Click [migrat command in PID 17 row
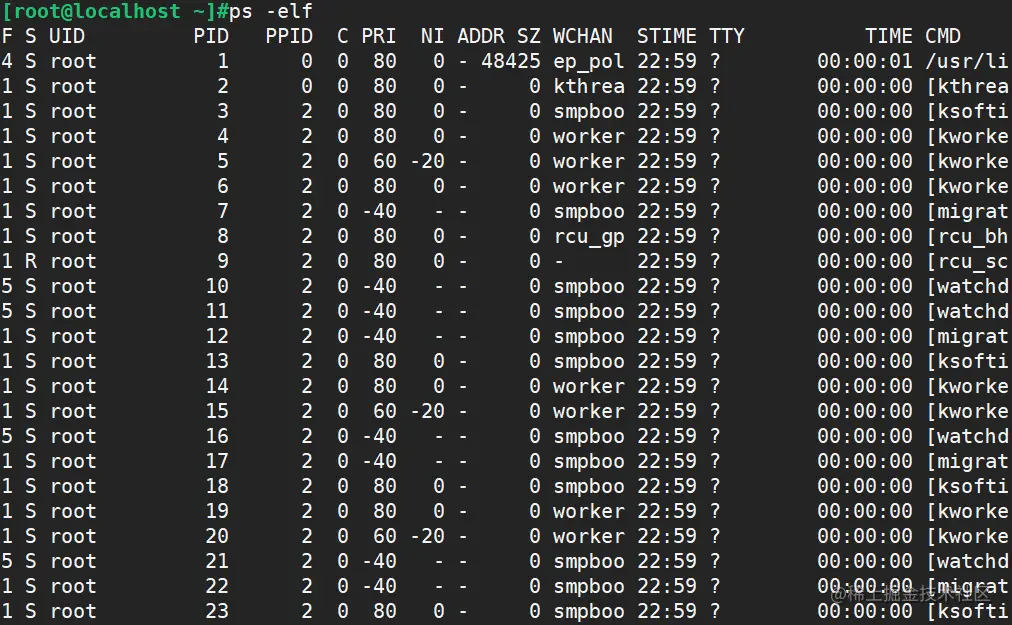 pos(967,461)
